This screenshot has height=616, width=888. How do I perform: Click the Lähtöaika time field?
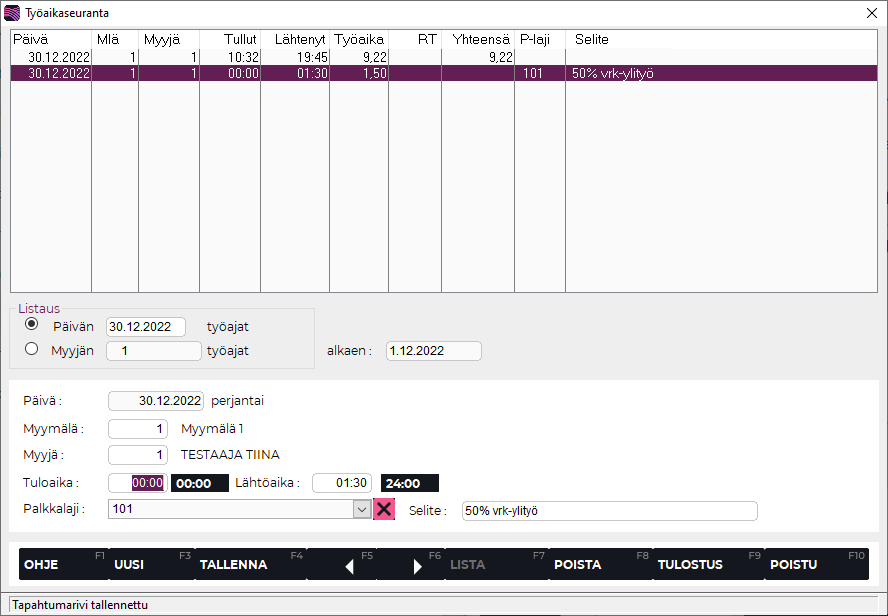pyautogui.click(x=342, y=483)
